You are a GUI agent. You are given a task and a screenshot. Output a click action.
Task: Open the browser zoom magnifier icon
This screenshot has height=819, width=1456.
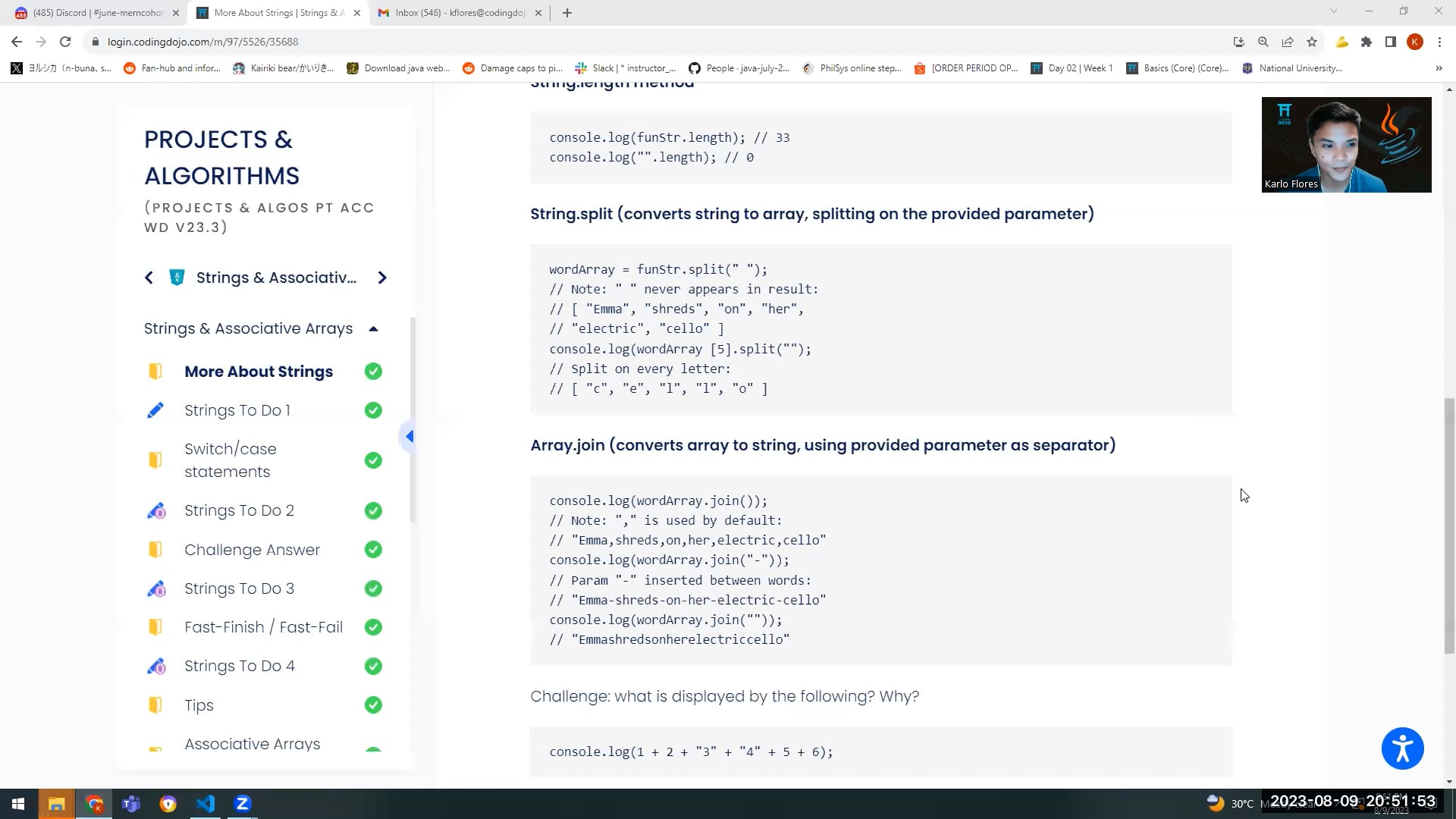pos(1263,42)
